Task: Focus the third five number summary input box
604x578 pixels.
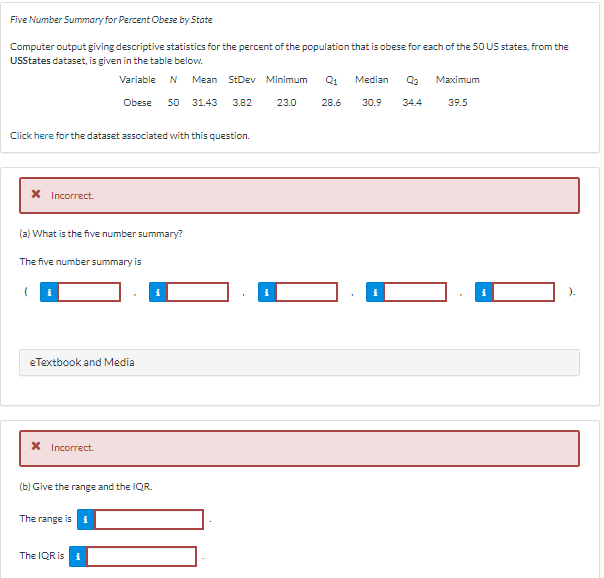Action: (x=307, y=292)
